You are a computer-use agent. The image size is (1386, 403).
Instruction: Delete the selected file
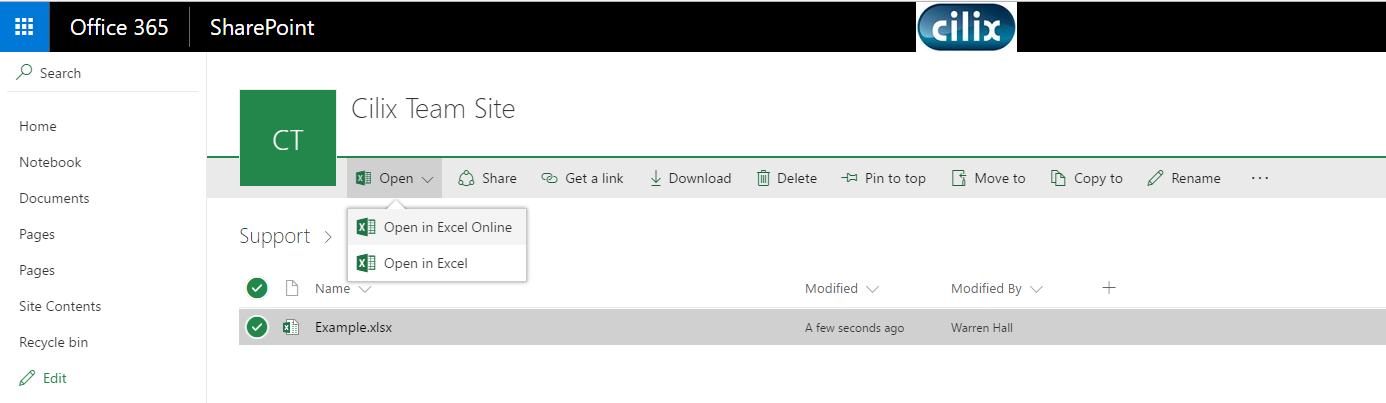pos(786,178)
